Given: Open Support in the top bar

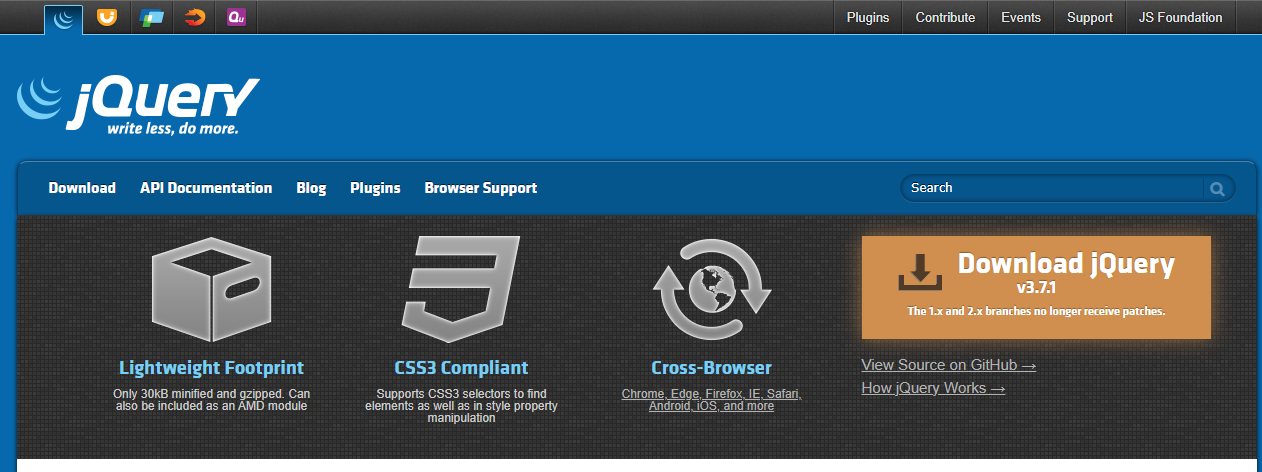Looking at the screenshot, I should (1090, 17).
